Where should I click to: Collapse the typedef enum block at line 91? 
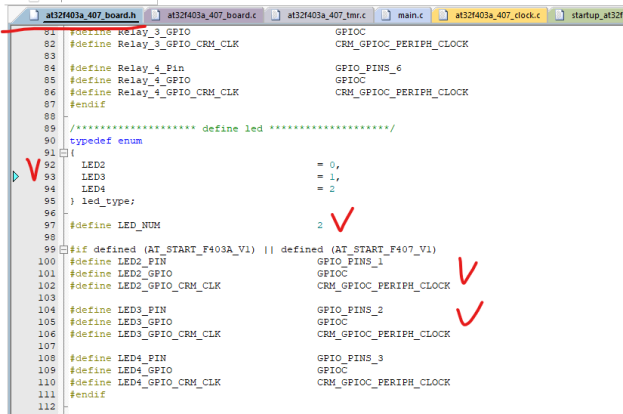(61, 153)
